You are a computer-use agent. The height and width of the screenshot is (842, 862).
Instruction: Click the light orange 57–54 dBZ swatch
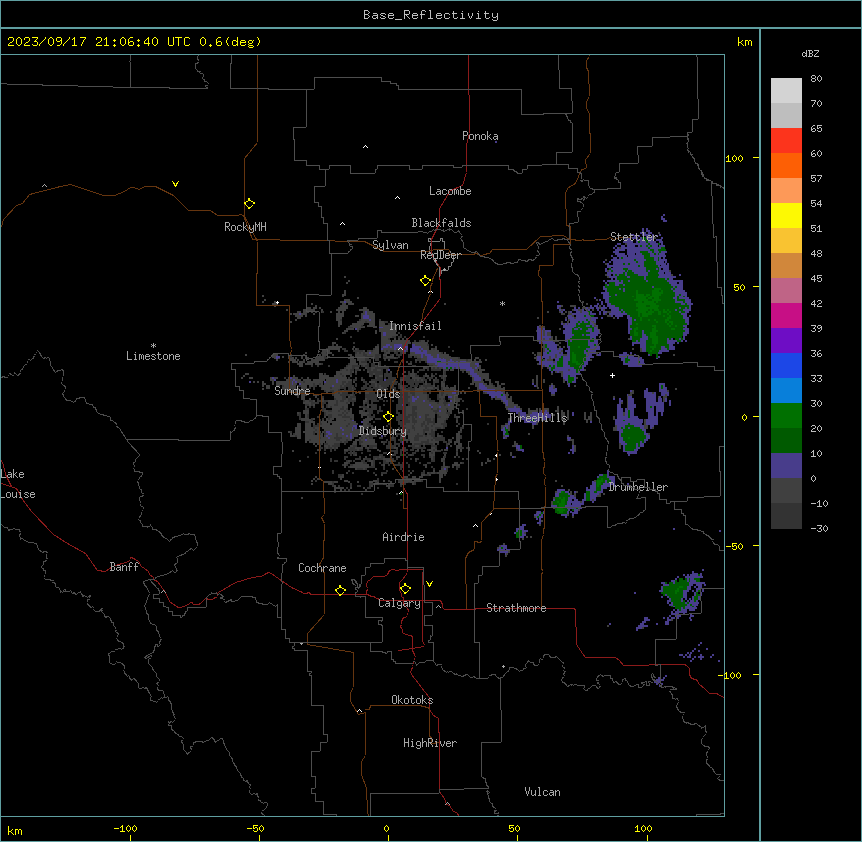click(x=786, y=191)
